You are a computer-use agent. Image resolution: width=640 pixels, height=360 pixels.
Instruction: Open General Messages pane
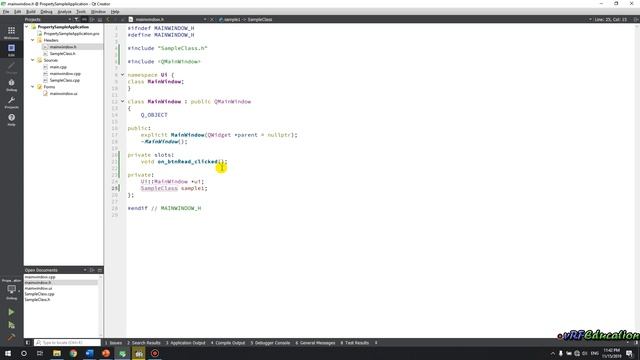click(x=315, y=343)
